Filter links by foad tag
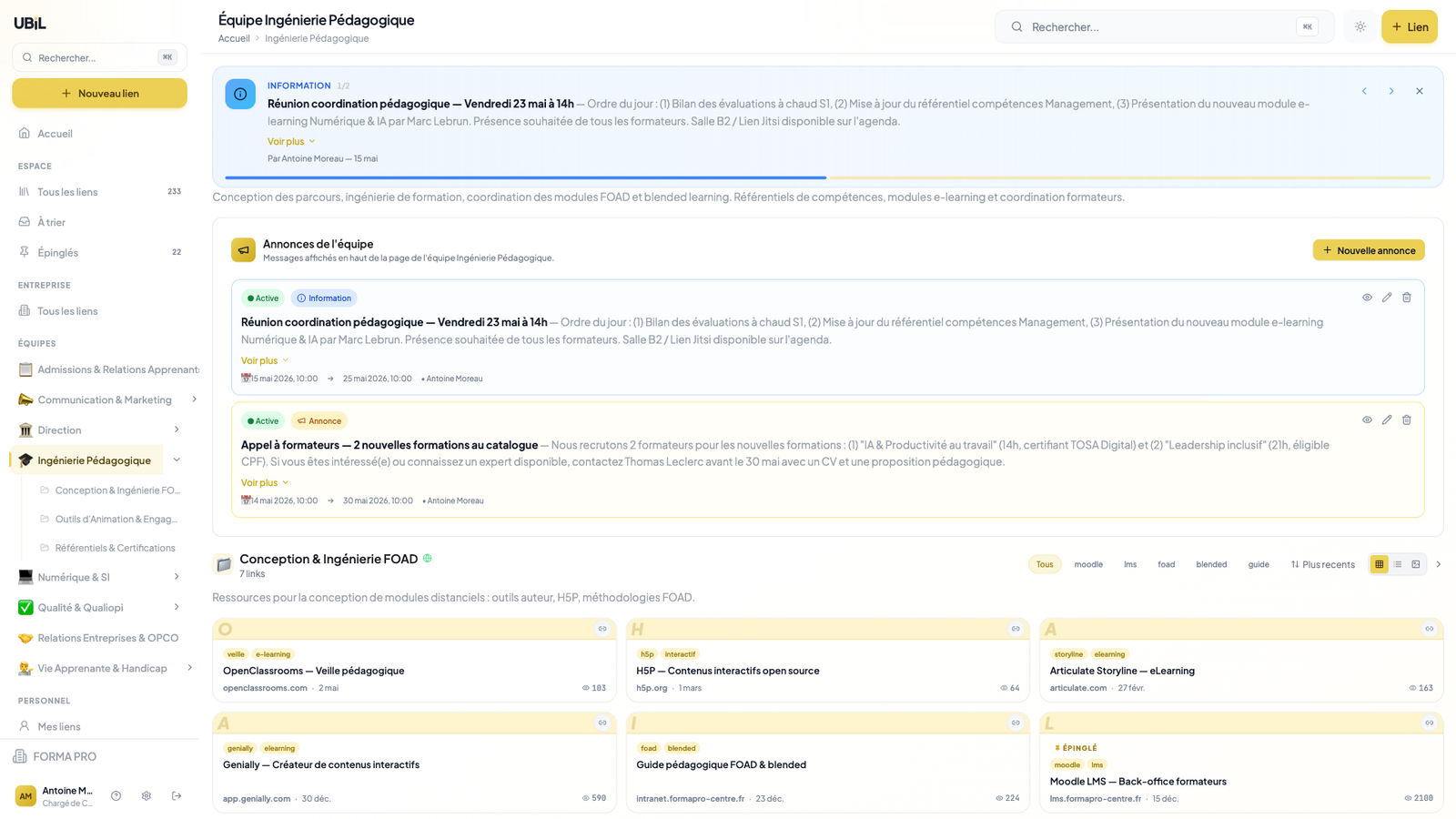The image size is (1456, 819). pyautogui.click(x=1166, y=564)
